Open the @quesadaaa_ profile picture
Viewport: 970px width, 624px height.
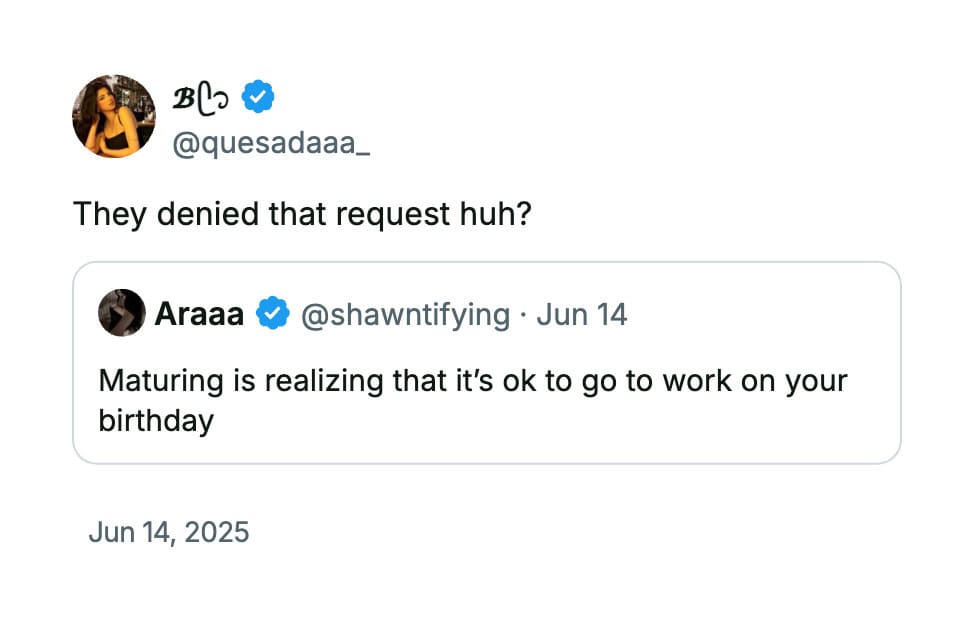coord(114,116)
